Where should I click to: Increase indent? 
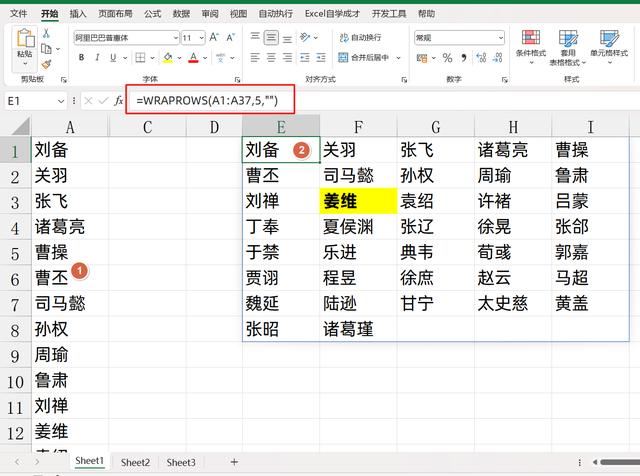tap(321, 58)
